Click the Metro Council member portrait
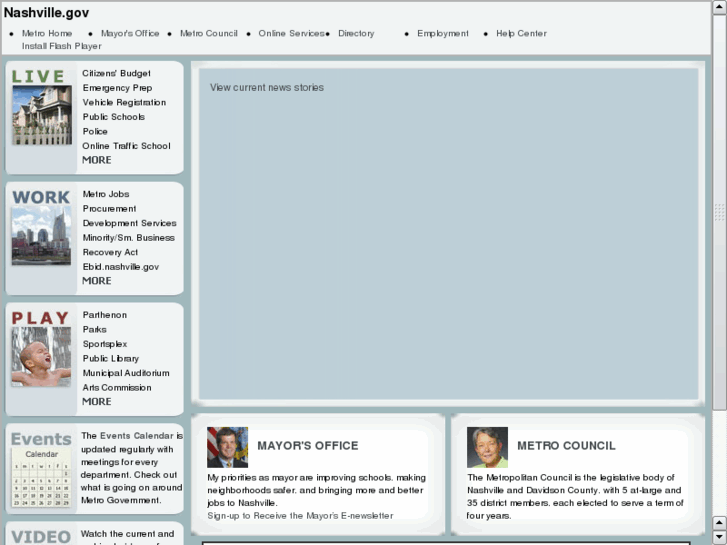Image resolution: width=727 pixels, height=545 pixels. 487,447
